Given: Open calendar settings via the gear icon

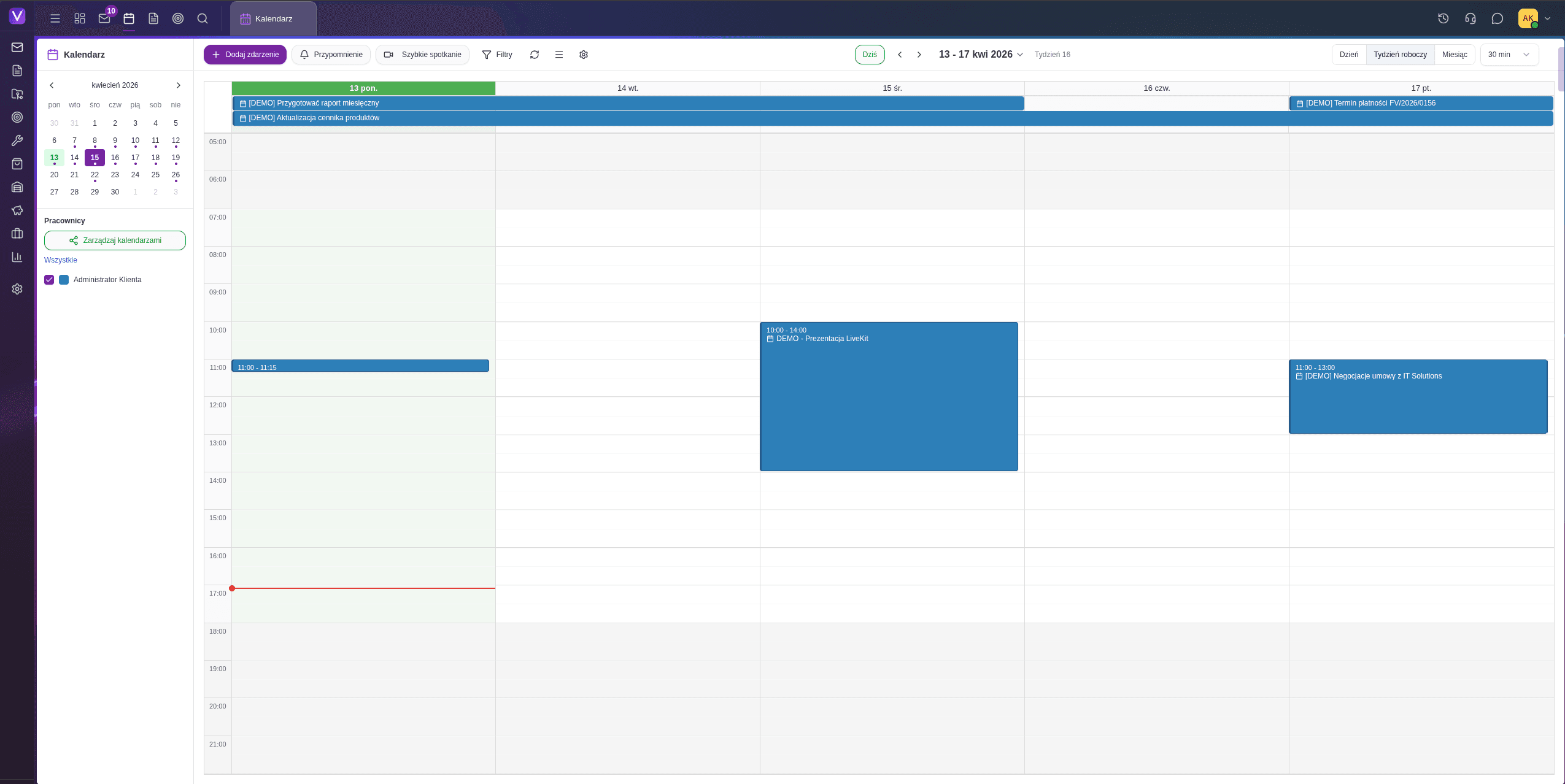Looking at the screenshot, I should (582, 55).
